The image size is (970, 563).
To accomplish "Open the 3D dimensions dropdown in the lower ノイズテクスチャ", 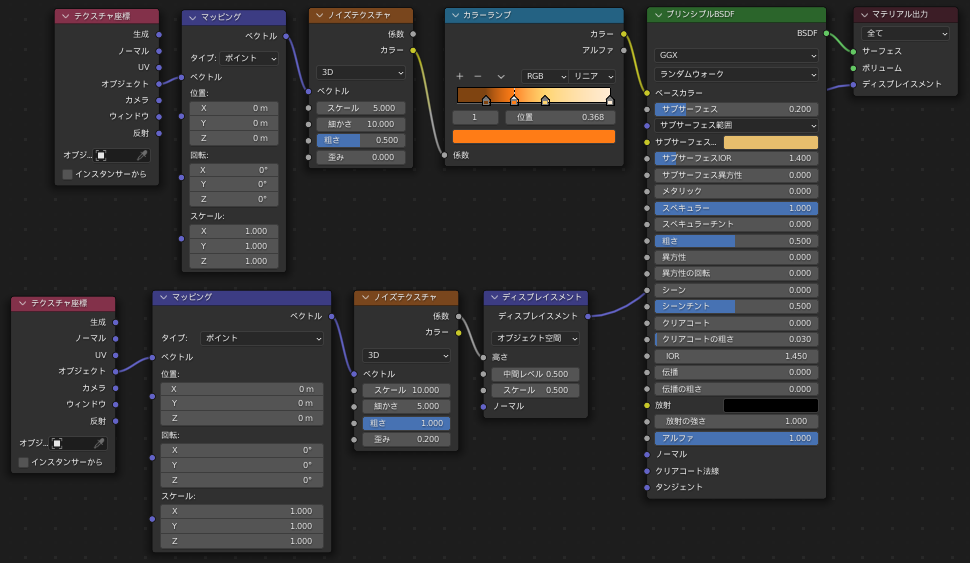I will pyautogui.click(x=406, y=355).
